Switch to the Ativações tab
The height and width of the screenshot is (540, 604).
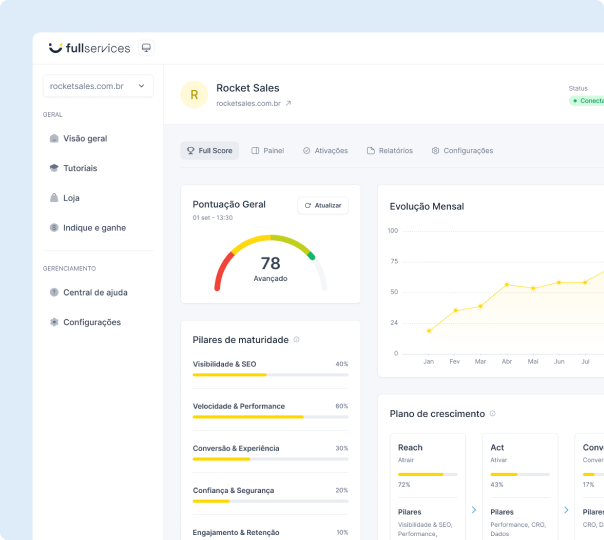tap(325, 151)
